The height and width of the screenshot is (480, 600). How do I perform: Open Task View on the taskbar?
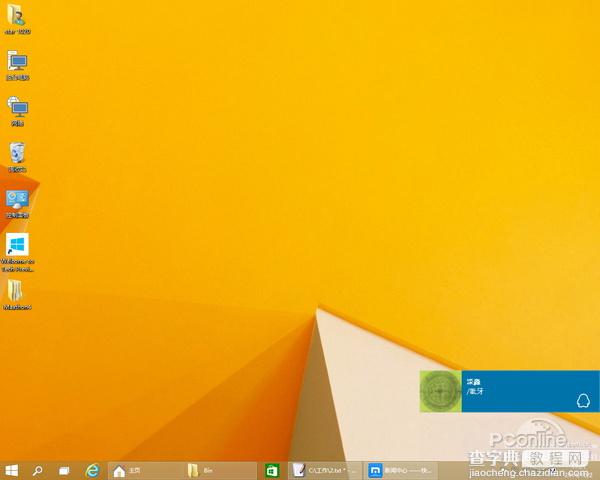point(64,470)
